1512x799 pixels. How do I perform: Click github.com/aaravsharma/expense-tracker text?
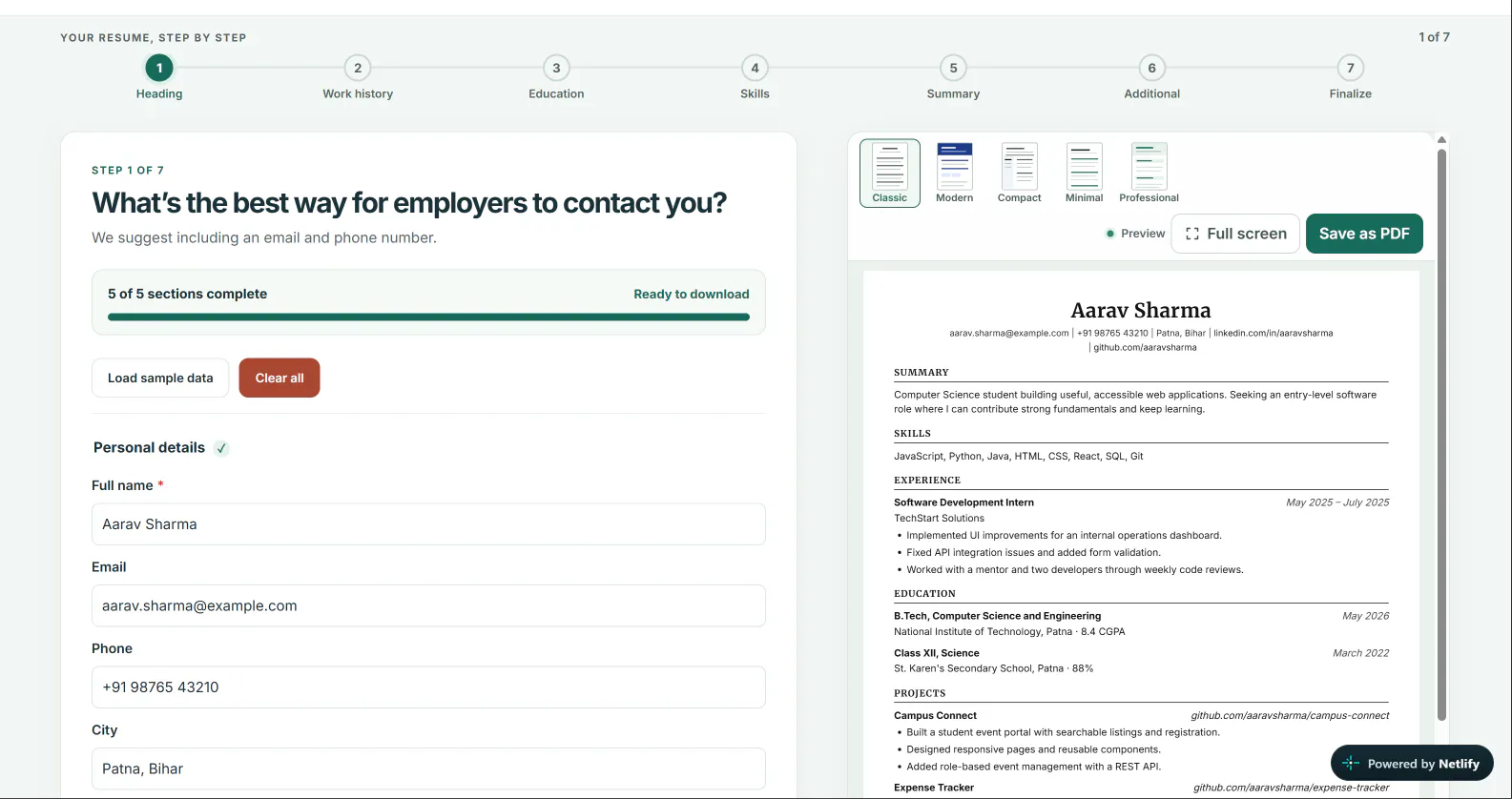(x=1292, y=788)
